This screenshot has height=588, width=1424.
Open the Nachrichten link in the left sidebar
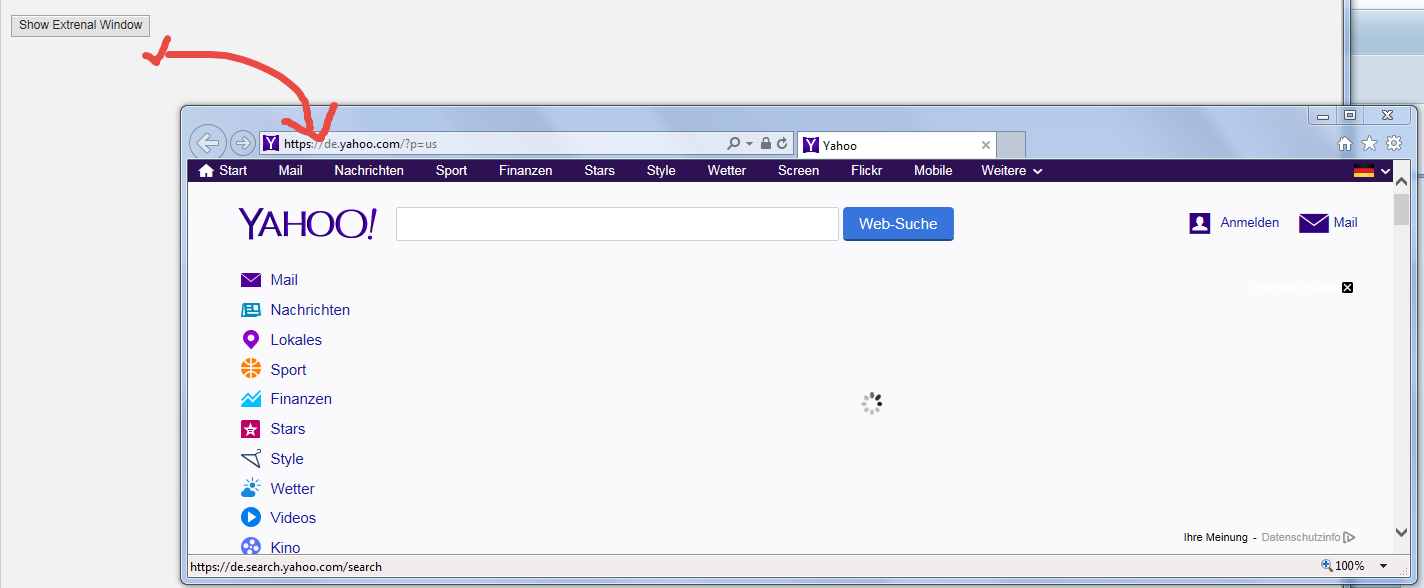click(x=310, y=310)
